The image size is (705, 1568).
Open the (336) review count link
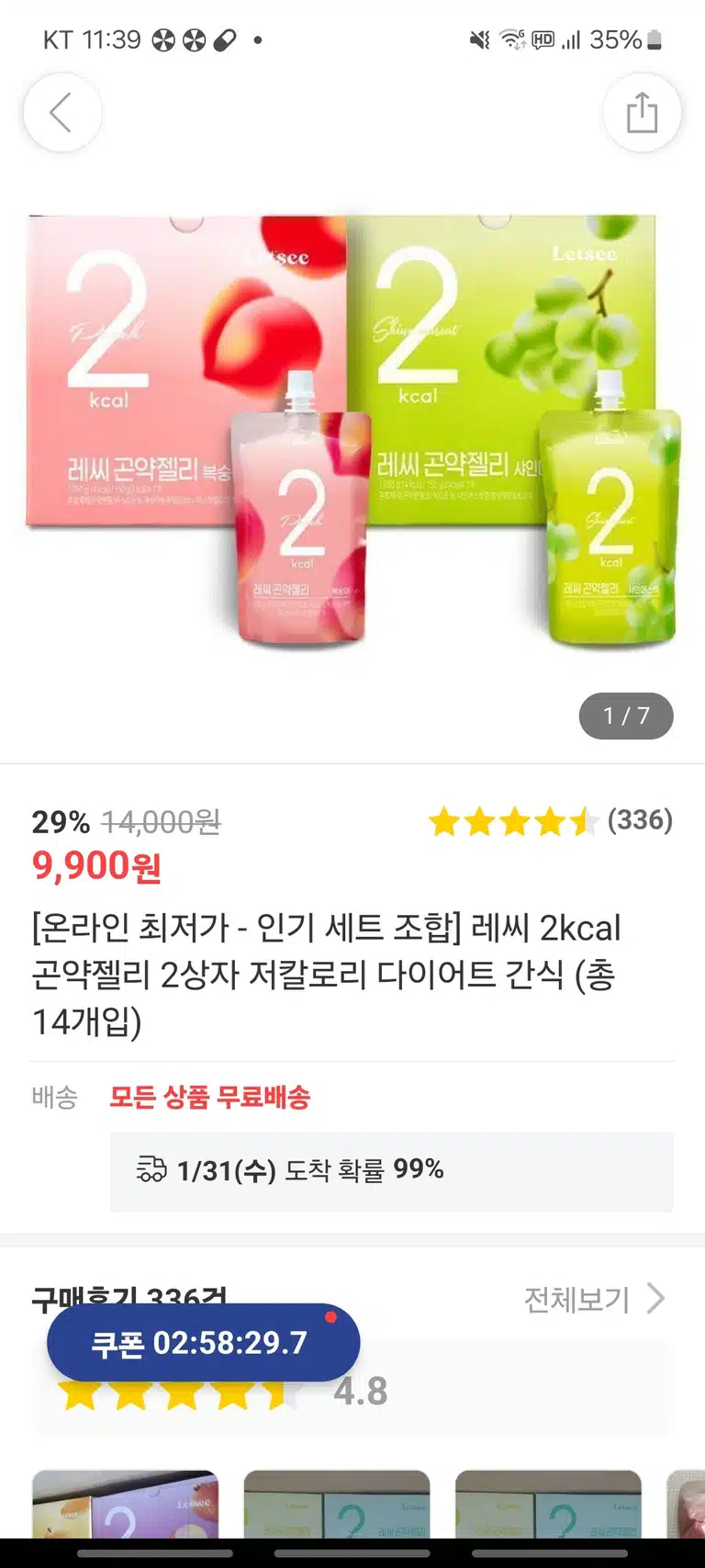pyautogui.click(x=641, y=819)
